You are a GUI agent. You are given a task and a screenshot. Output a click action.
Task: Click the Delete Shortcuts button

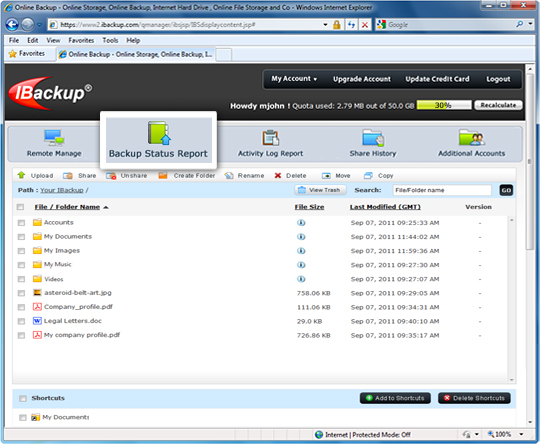474,398
